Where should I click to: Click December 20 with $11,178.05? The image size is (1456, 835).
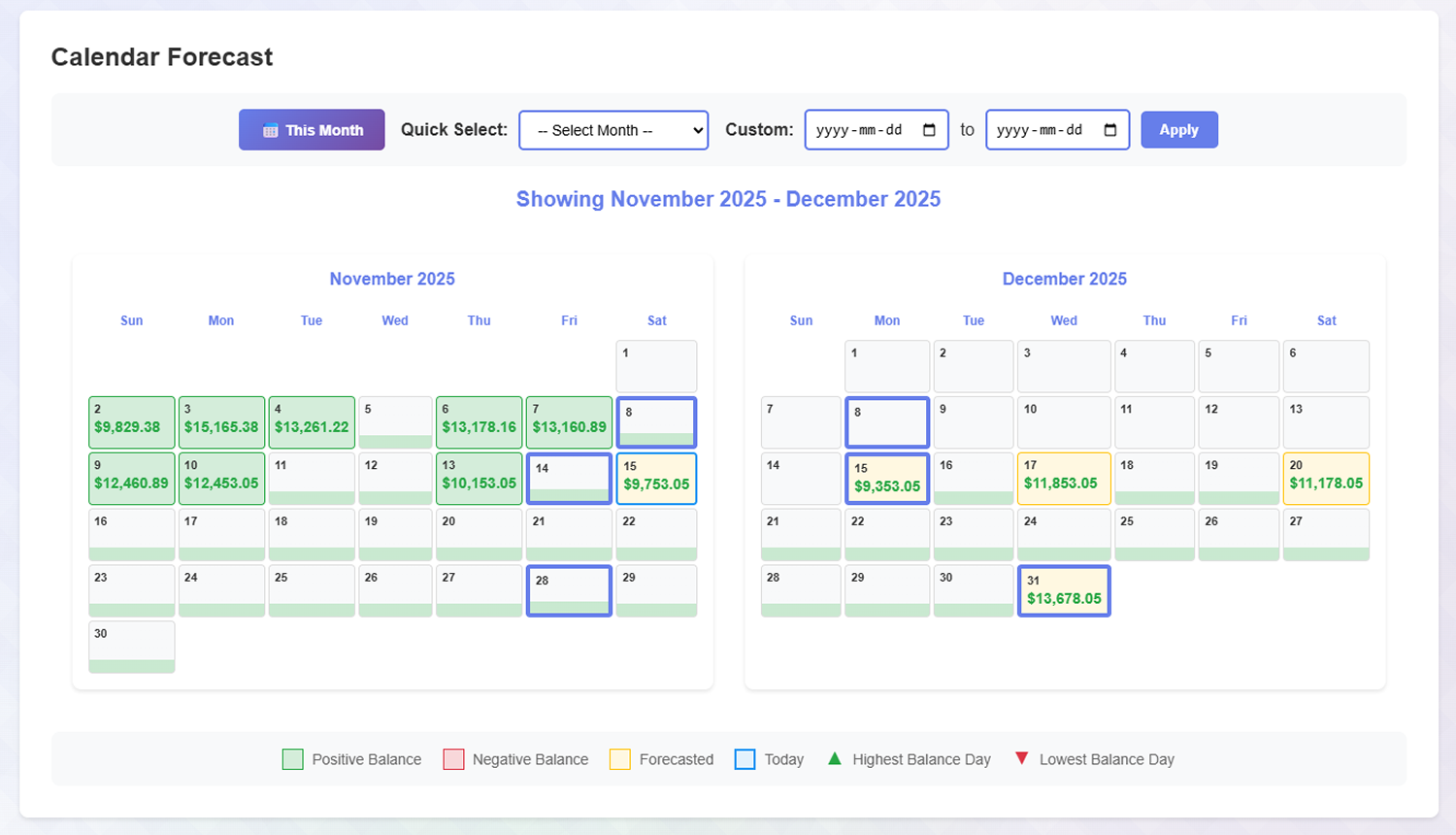pyautogui.click(x=1326, y=479)
